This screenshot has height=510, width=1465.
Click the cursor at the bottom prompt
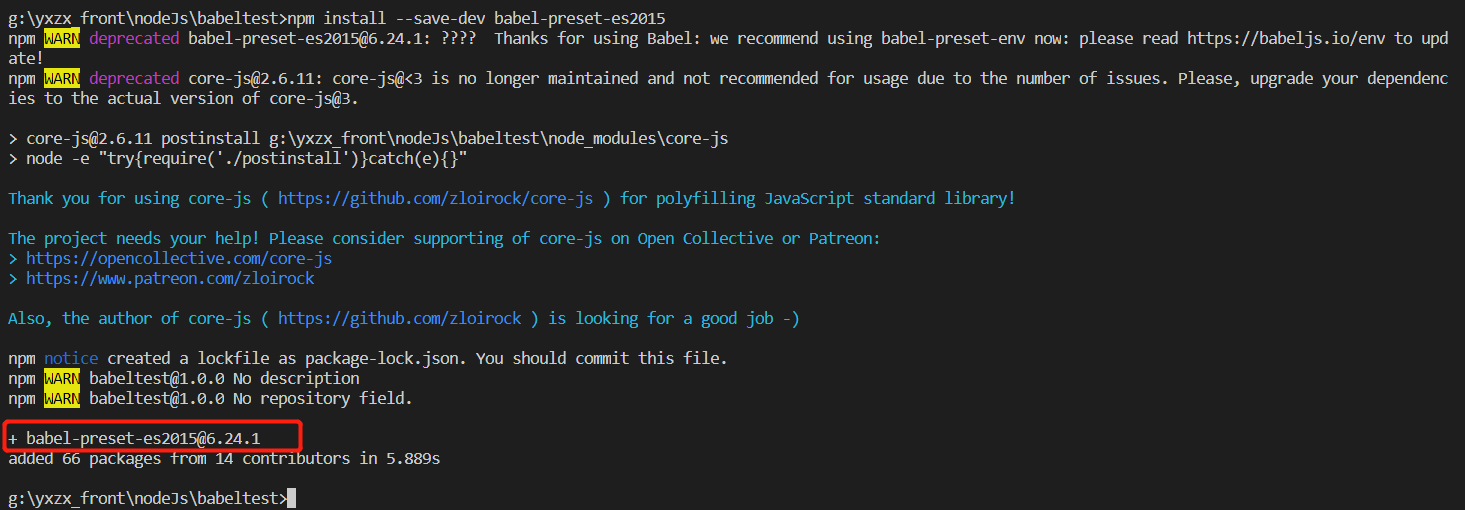[291, 498]
